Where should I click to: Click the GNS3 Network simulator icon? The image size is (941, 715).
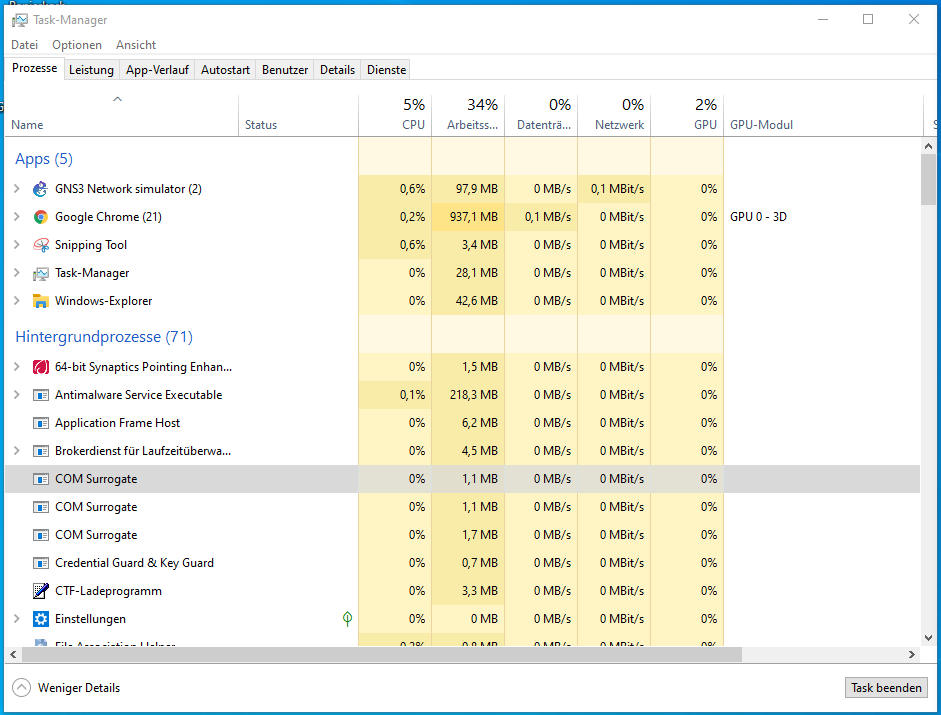[x=40, y=189]
